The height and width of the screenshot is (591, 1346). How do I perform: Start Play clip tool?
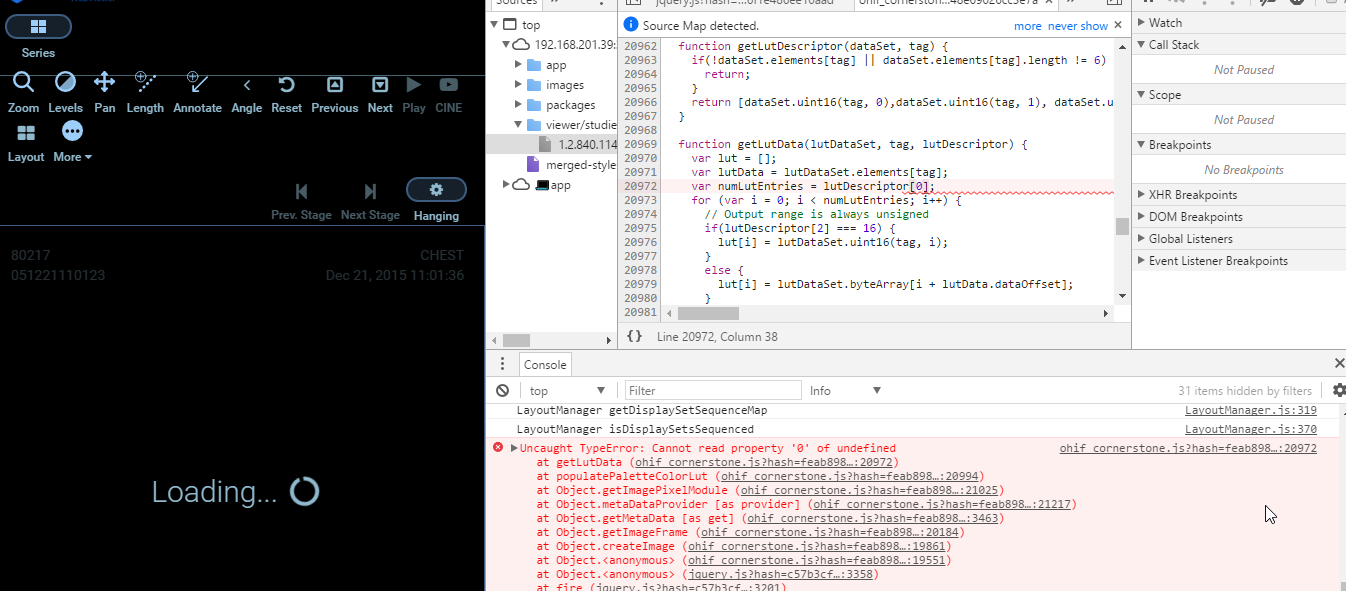click(414, 94)
